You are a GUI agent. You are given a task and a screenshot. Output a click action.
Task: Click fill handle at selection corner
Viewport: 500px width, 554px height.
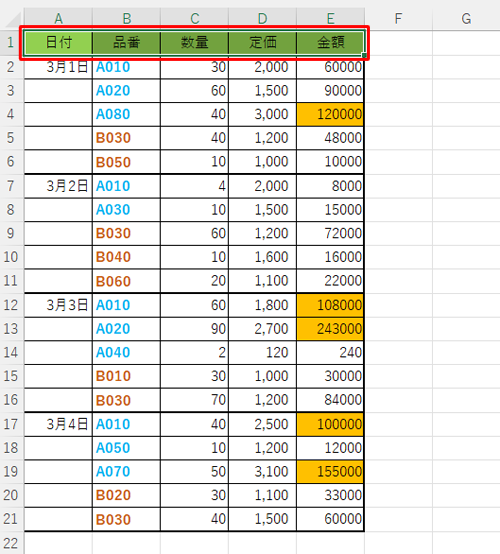point(364,55)
